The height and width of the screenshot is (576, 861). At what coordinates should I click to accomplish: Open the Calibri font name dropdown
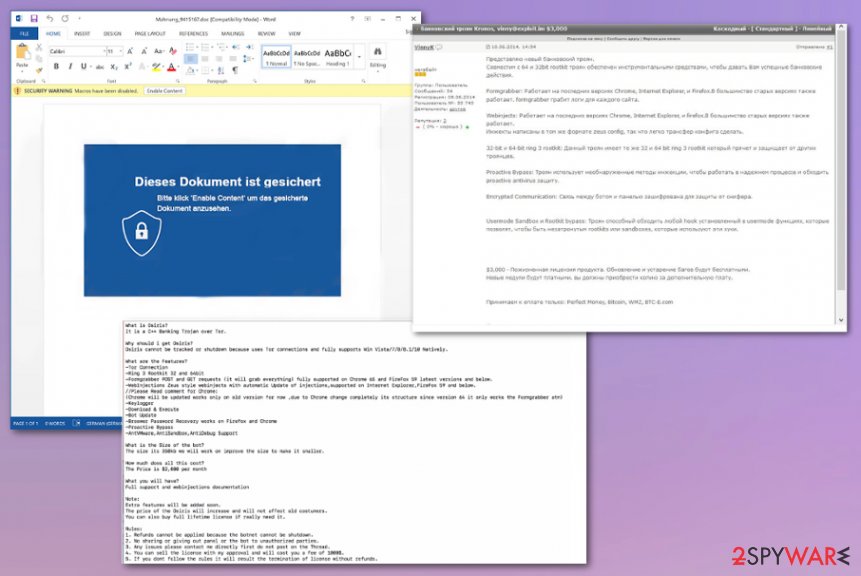click(x=104, y=51)
